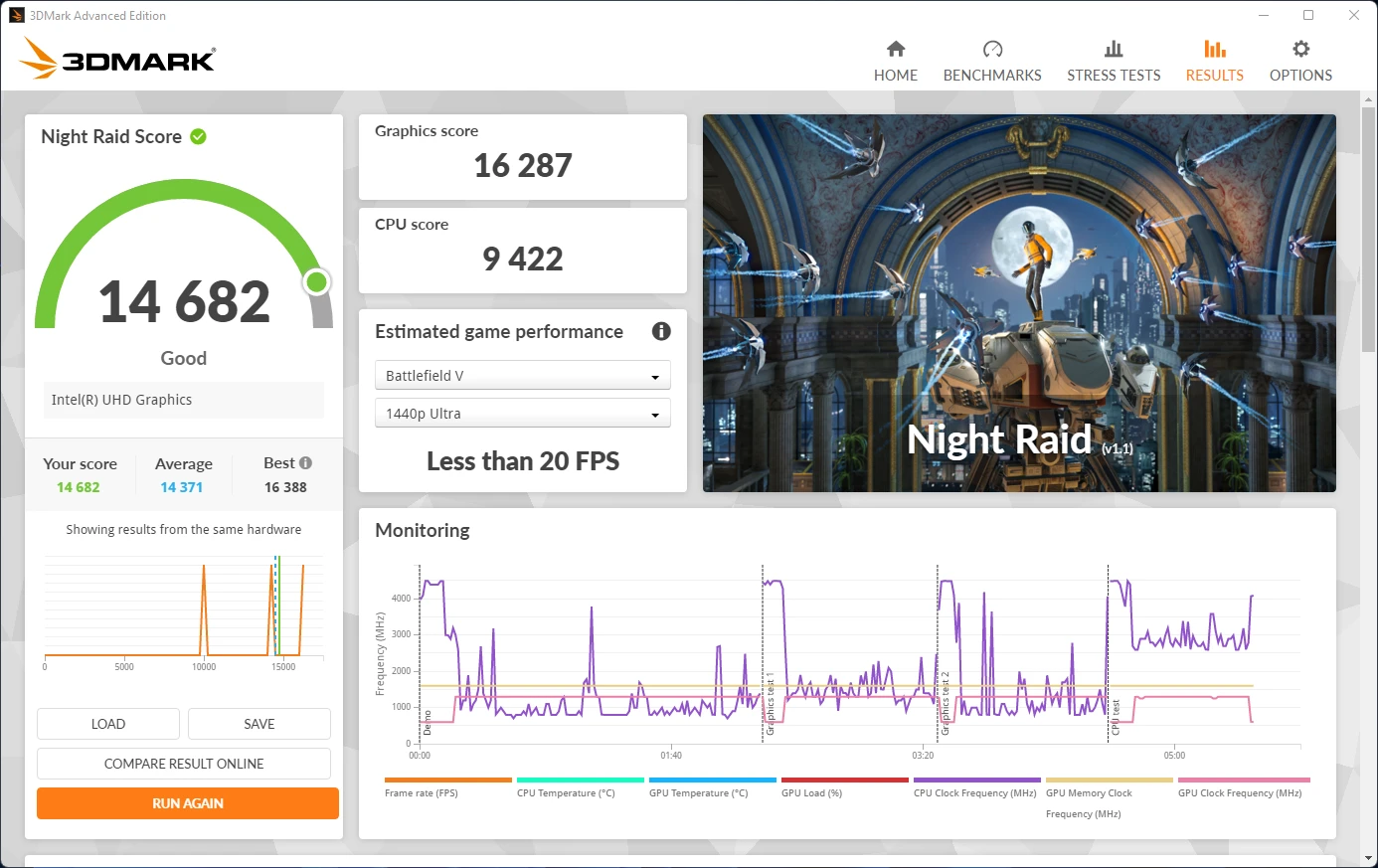Click the Benchmarks gauge icon

[992, 49]
